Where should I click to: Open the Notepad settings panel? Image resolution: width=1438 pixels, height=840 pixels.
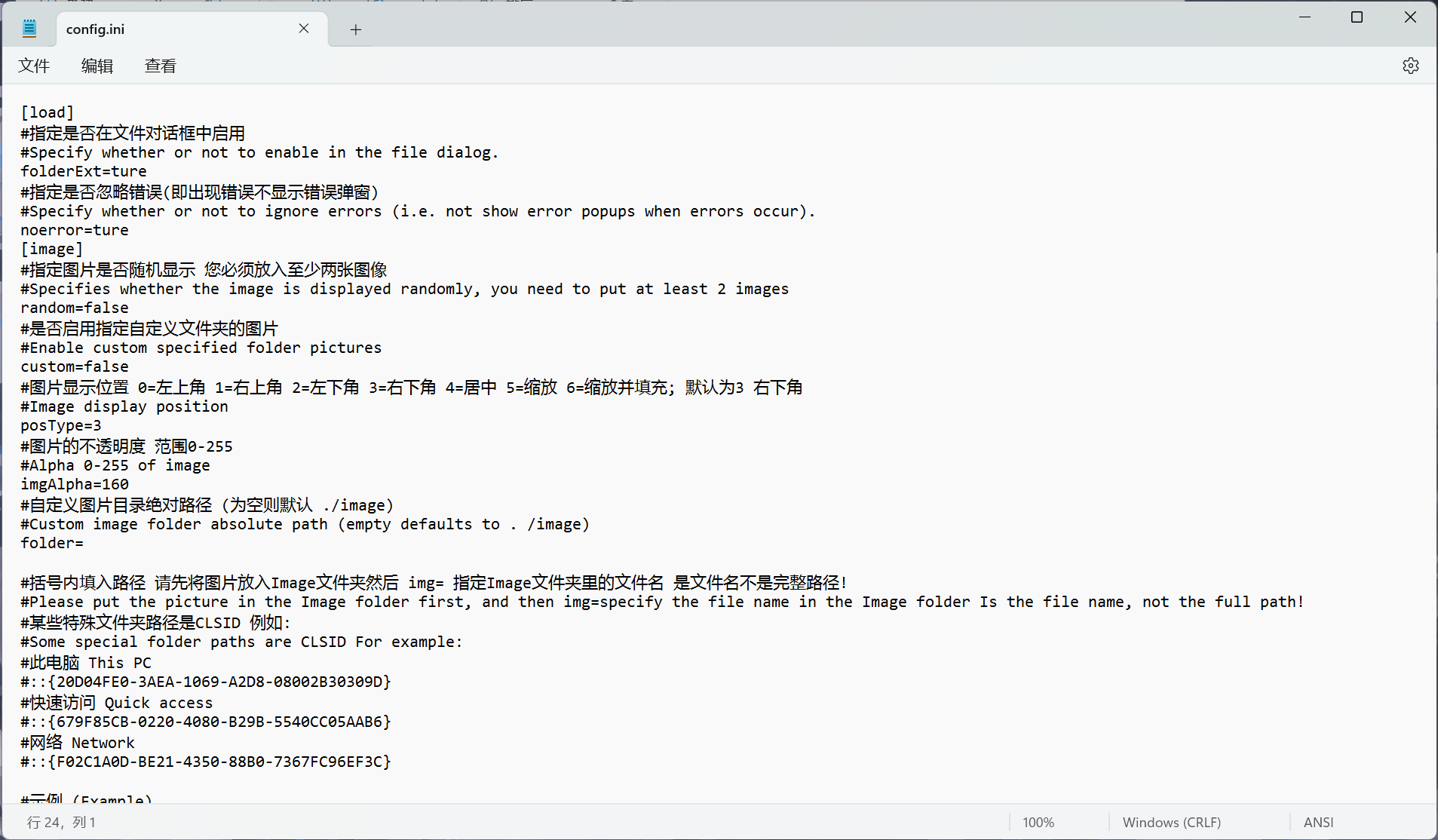1411,66
